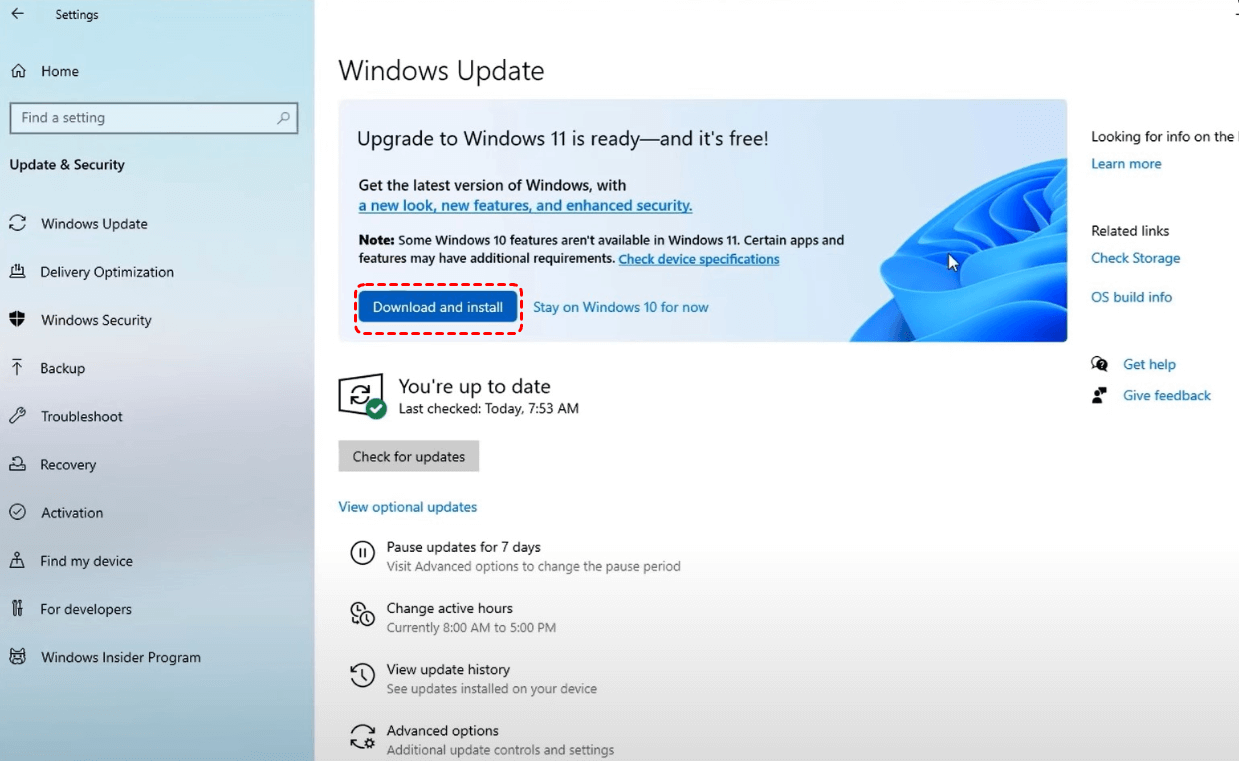Click the Activation checkmark icon
The width and height of the screenshot is (1239, 761).
18,512
